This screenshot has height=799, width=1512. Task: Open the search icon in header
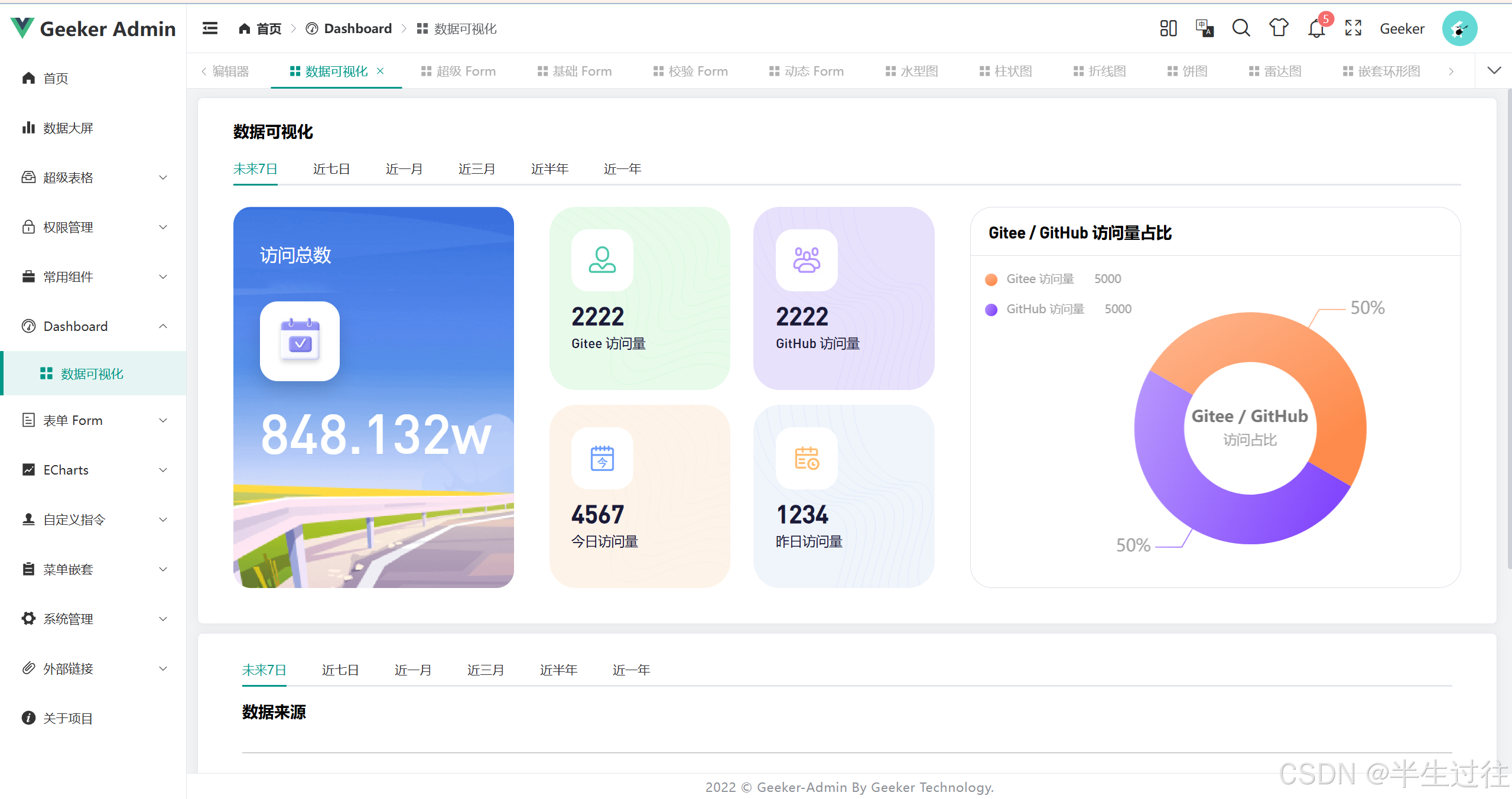click(x=1241, y=28)
